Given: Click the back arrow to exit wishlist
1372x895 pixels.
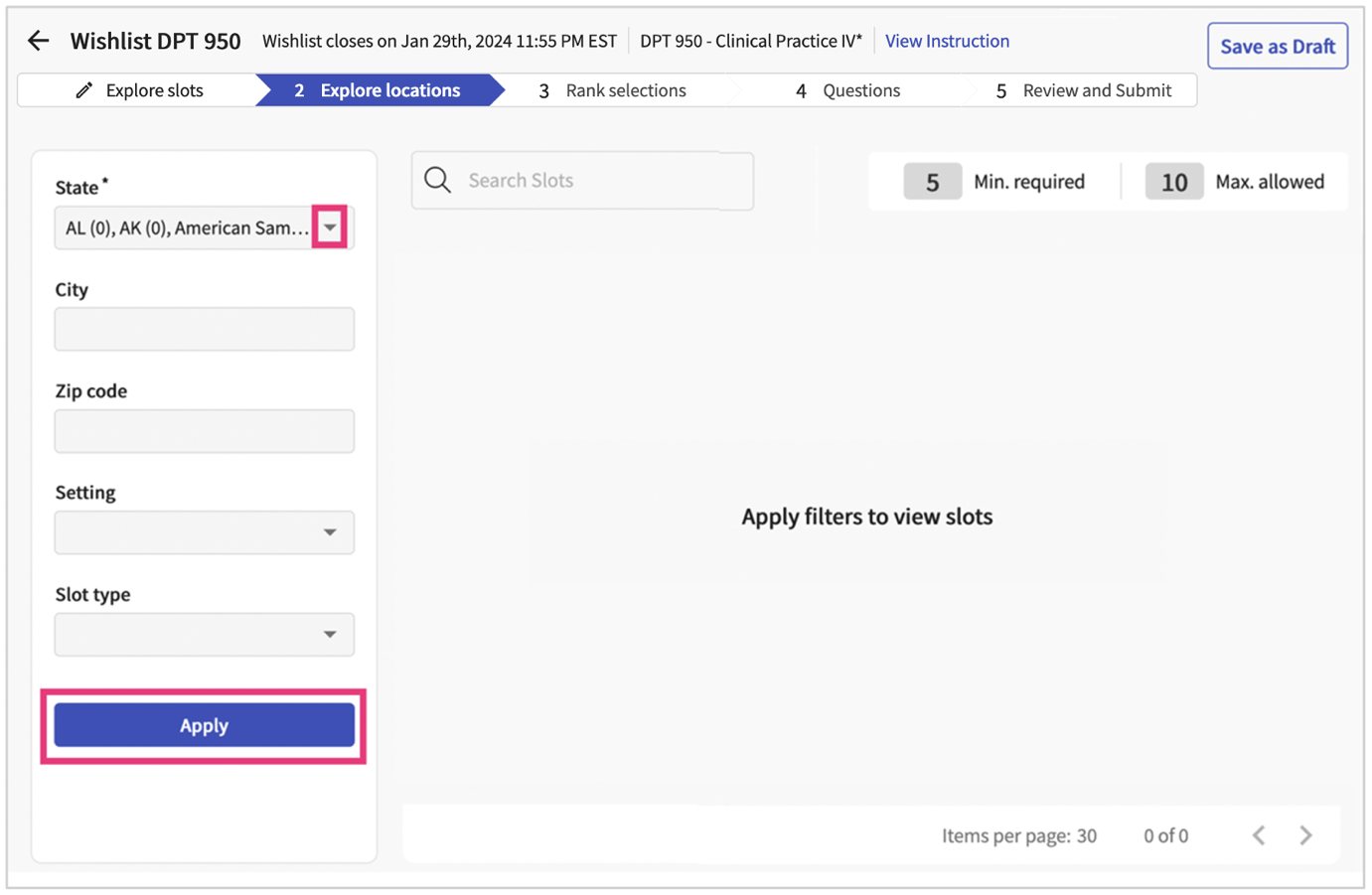Looking at the screenshot, I should pos(37,40).
